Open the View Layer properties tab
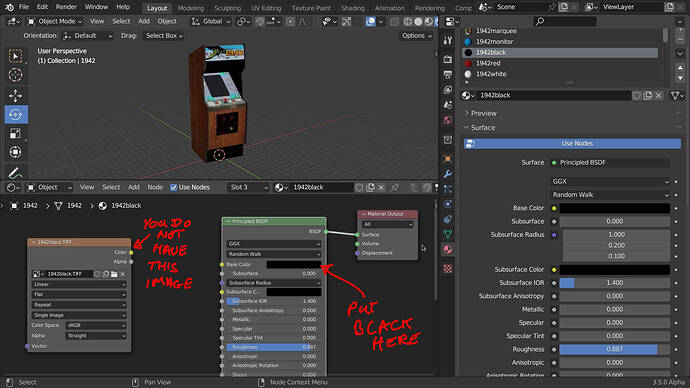 (448, 90)
